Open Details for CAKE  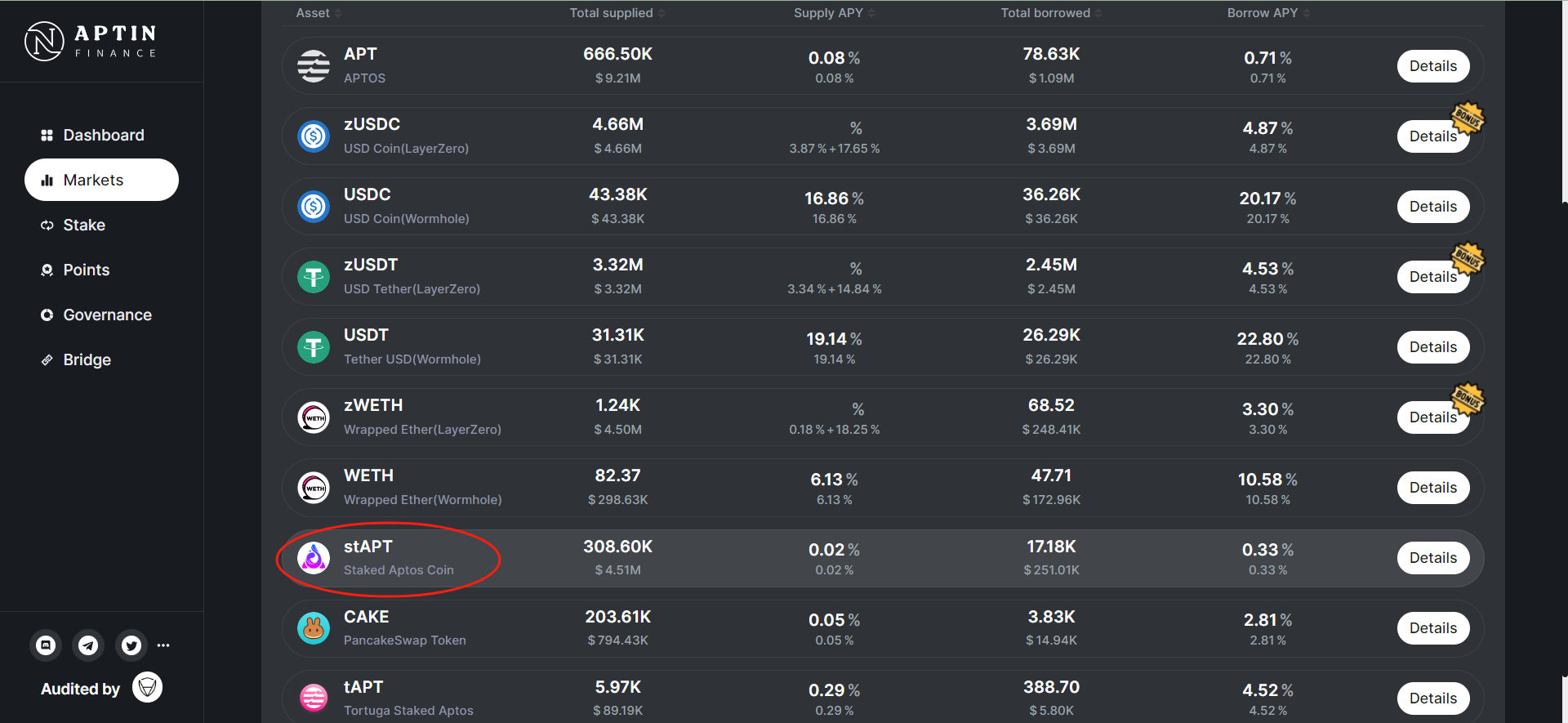[1433, 628]
